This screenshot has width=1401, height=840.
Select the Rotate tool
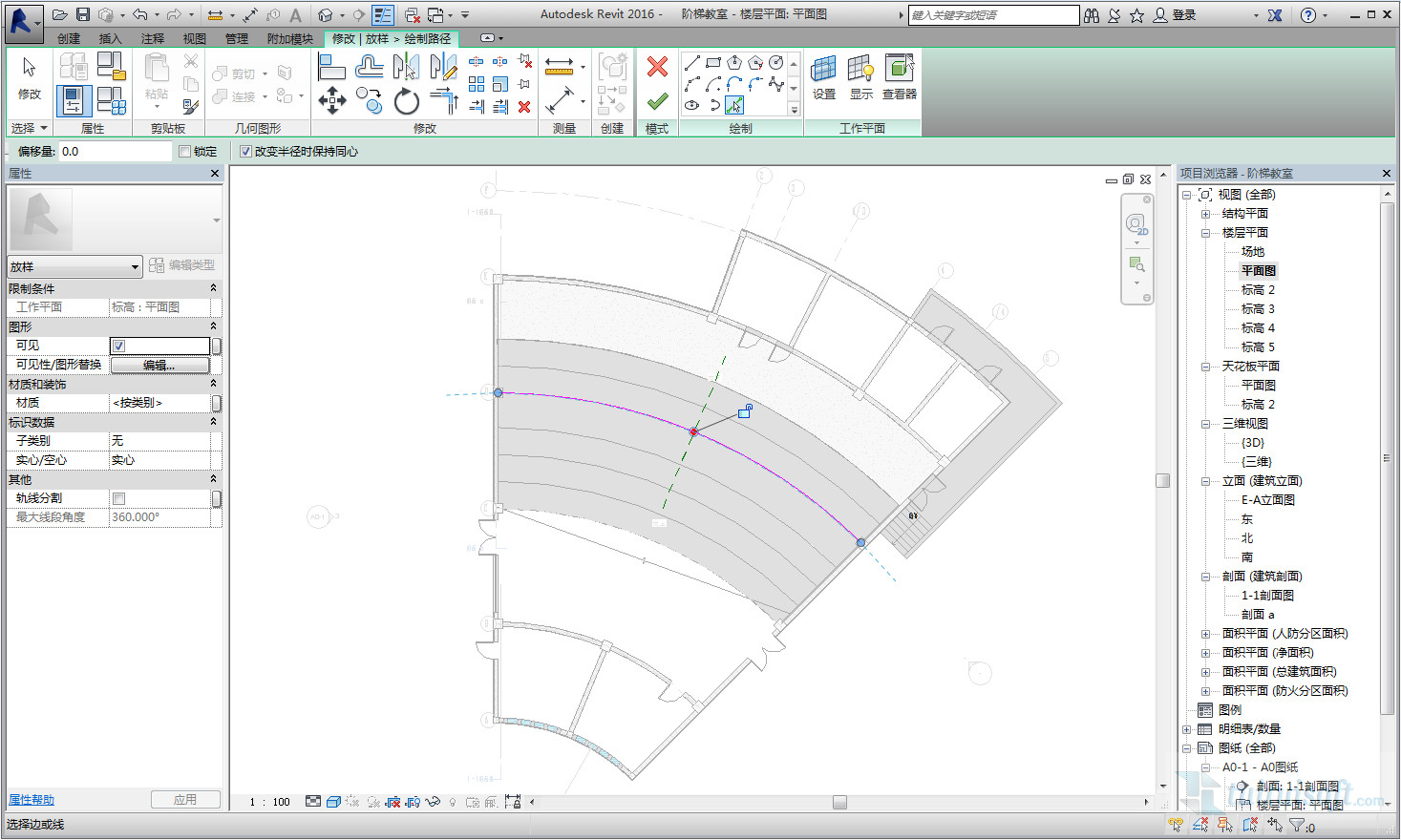407,100
